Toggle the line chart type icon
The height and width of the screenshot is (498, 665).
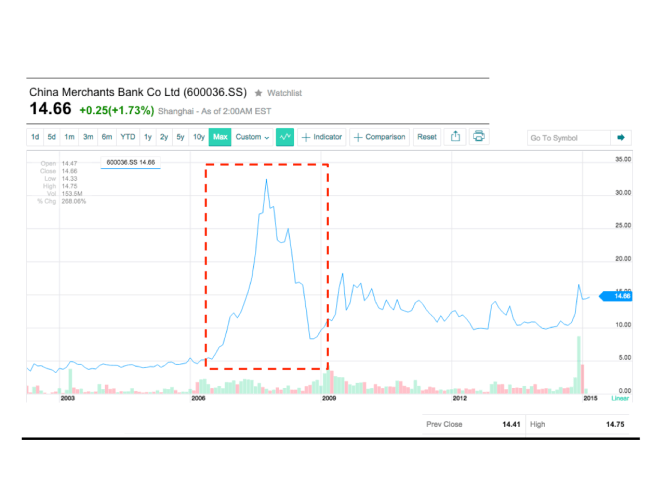[x=285, y=137]
